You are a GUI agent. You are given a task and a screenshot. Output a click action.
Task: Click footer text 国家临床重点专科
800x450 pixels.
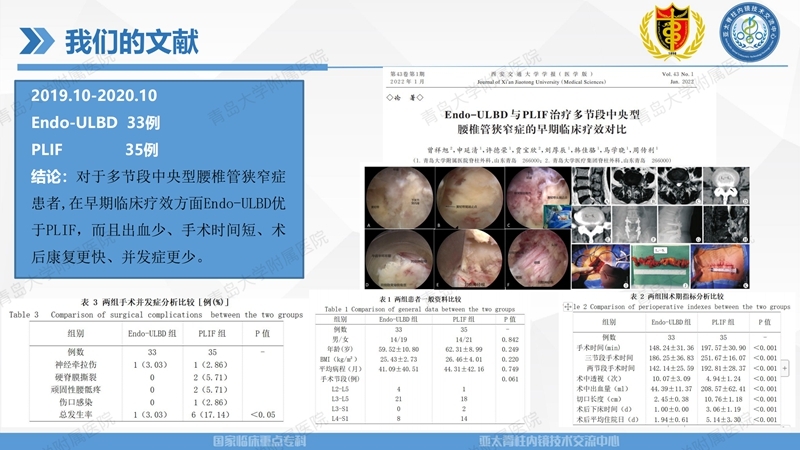pyautogui.click(x=277, y=439)
